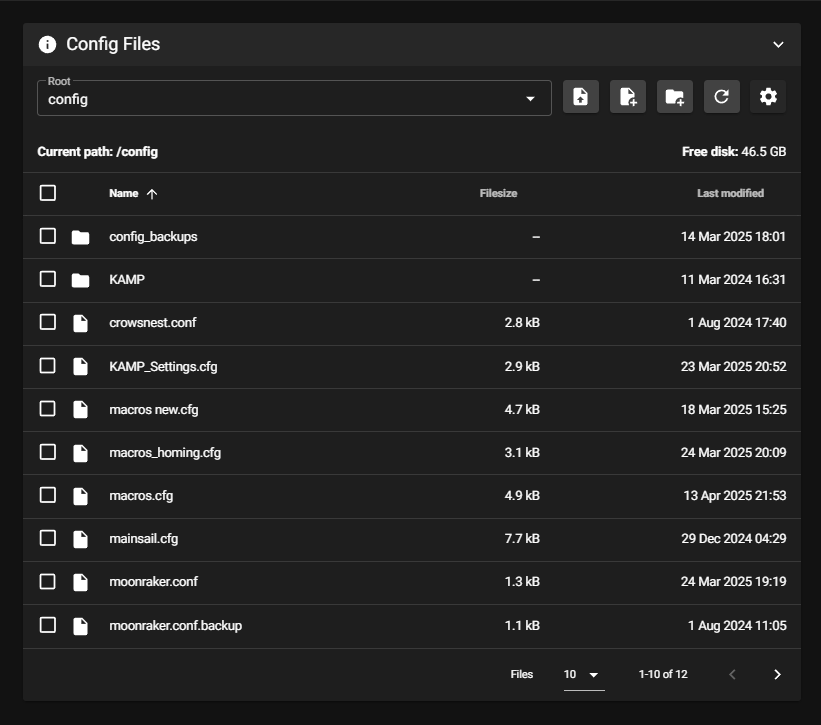Click the create new folder icon
Screen dimensions: 821x725
pos(674,97)
